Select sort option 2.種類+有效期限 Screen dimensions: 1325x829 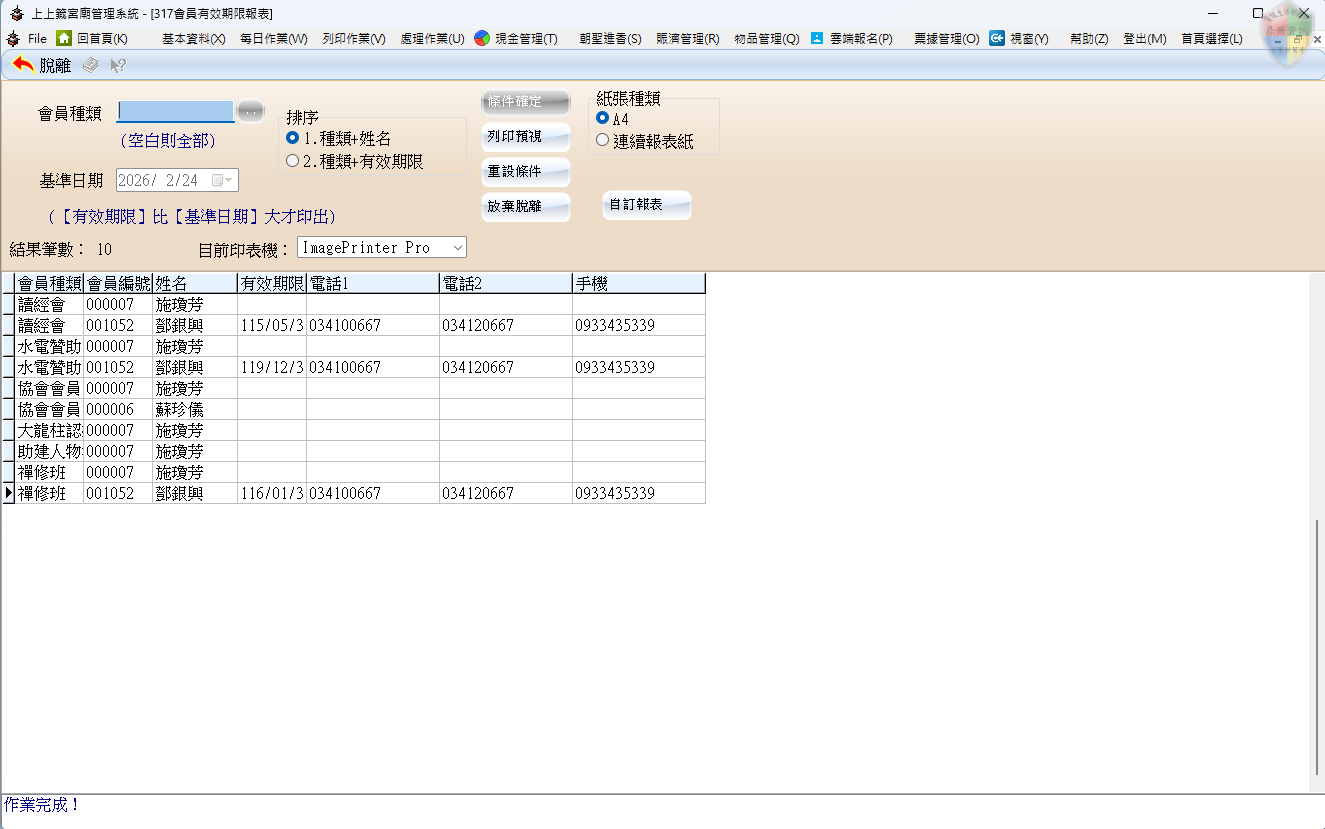click(x=293, y=161)
